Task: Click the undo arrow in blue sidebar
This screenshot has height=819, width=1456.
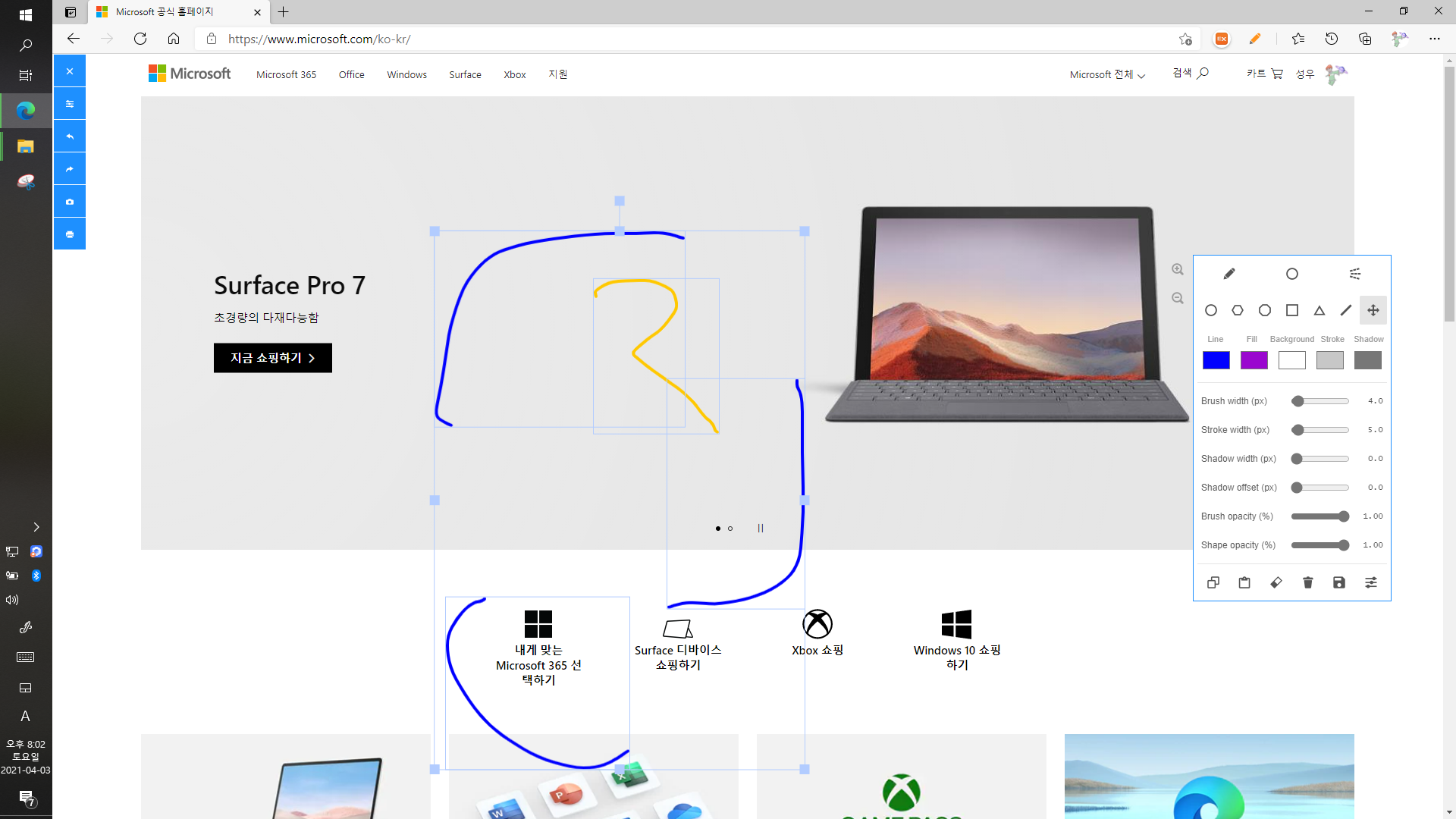Action: coord(70,136)
